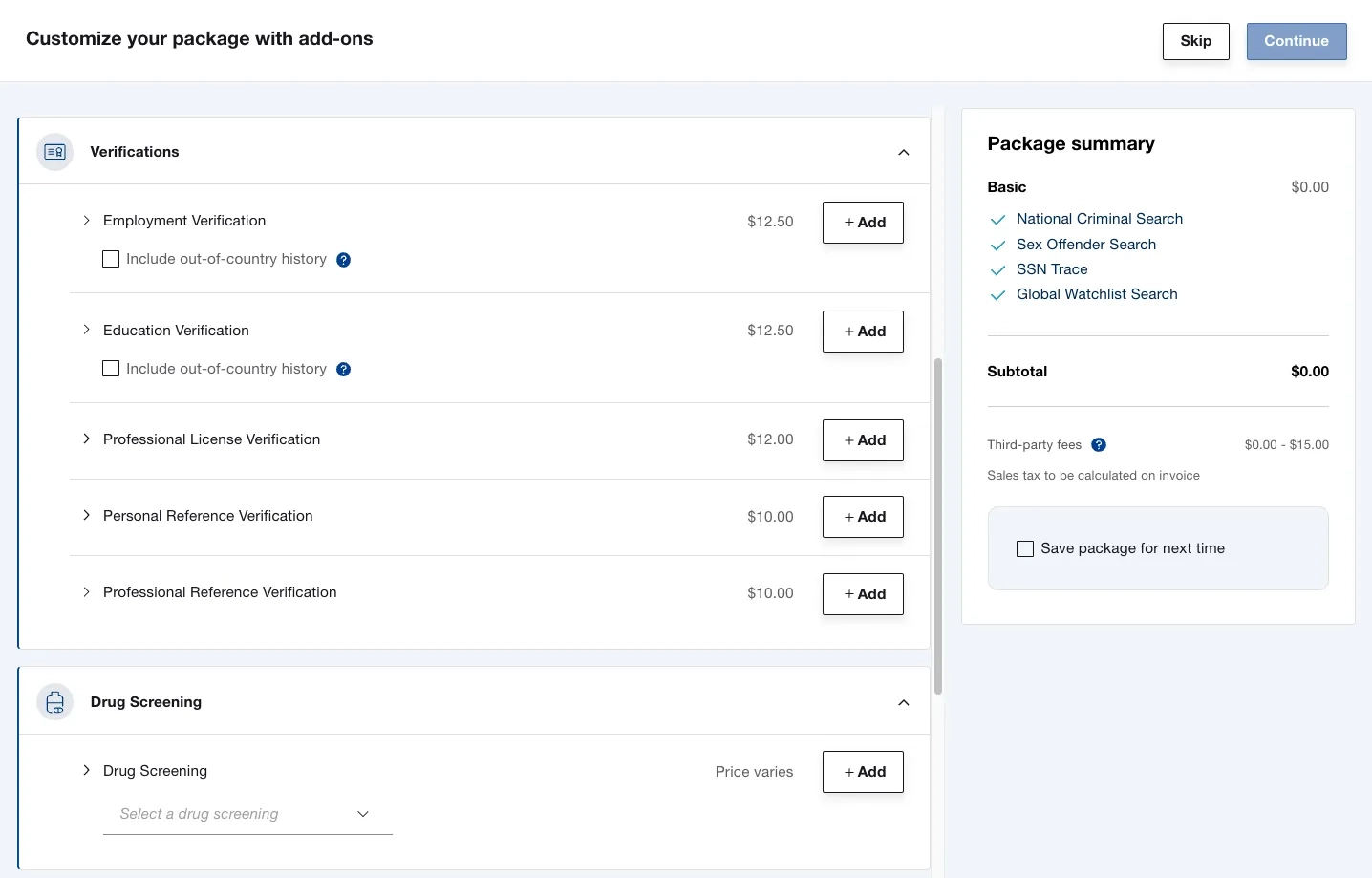
Task: Open help tooltip for Education out-of-country history
Action: point(344,370)
